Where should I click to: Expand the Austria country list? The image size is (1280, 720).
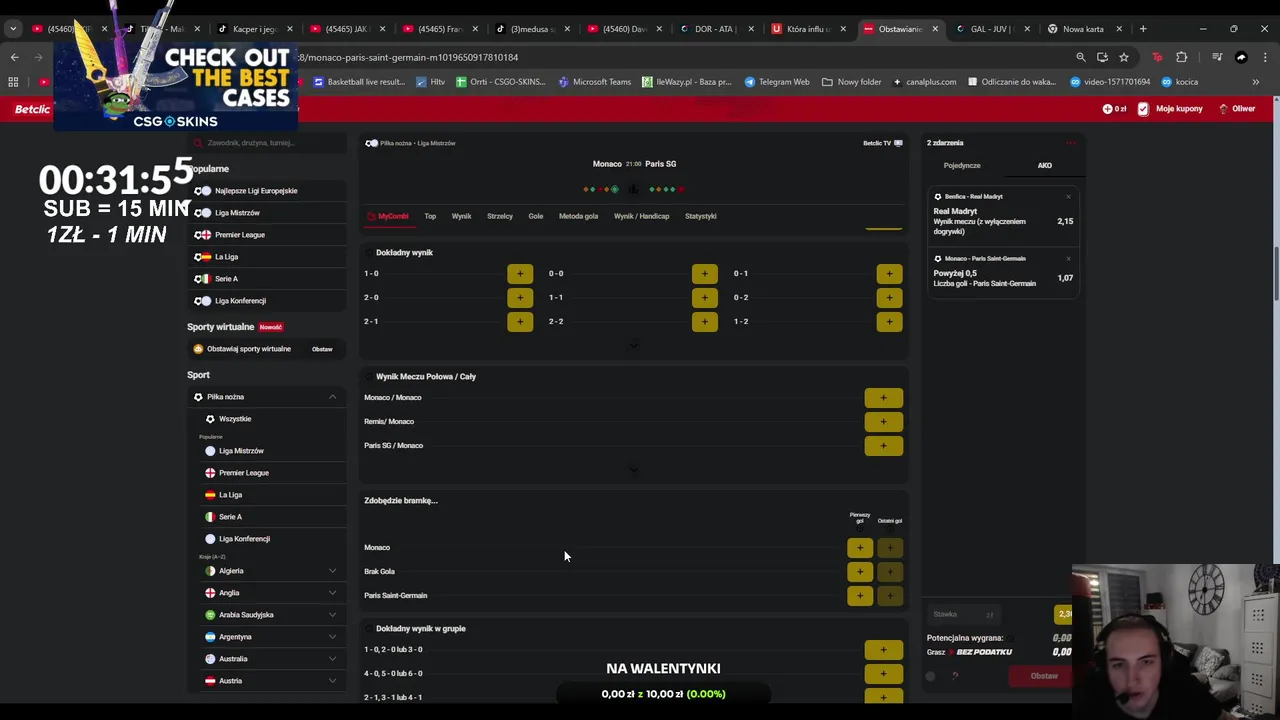332,681
